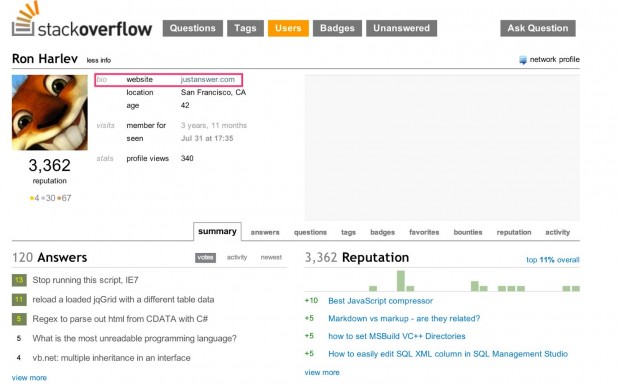Open the Tags navigation item
Viewport: 620px width, 385px height.
245,28
